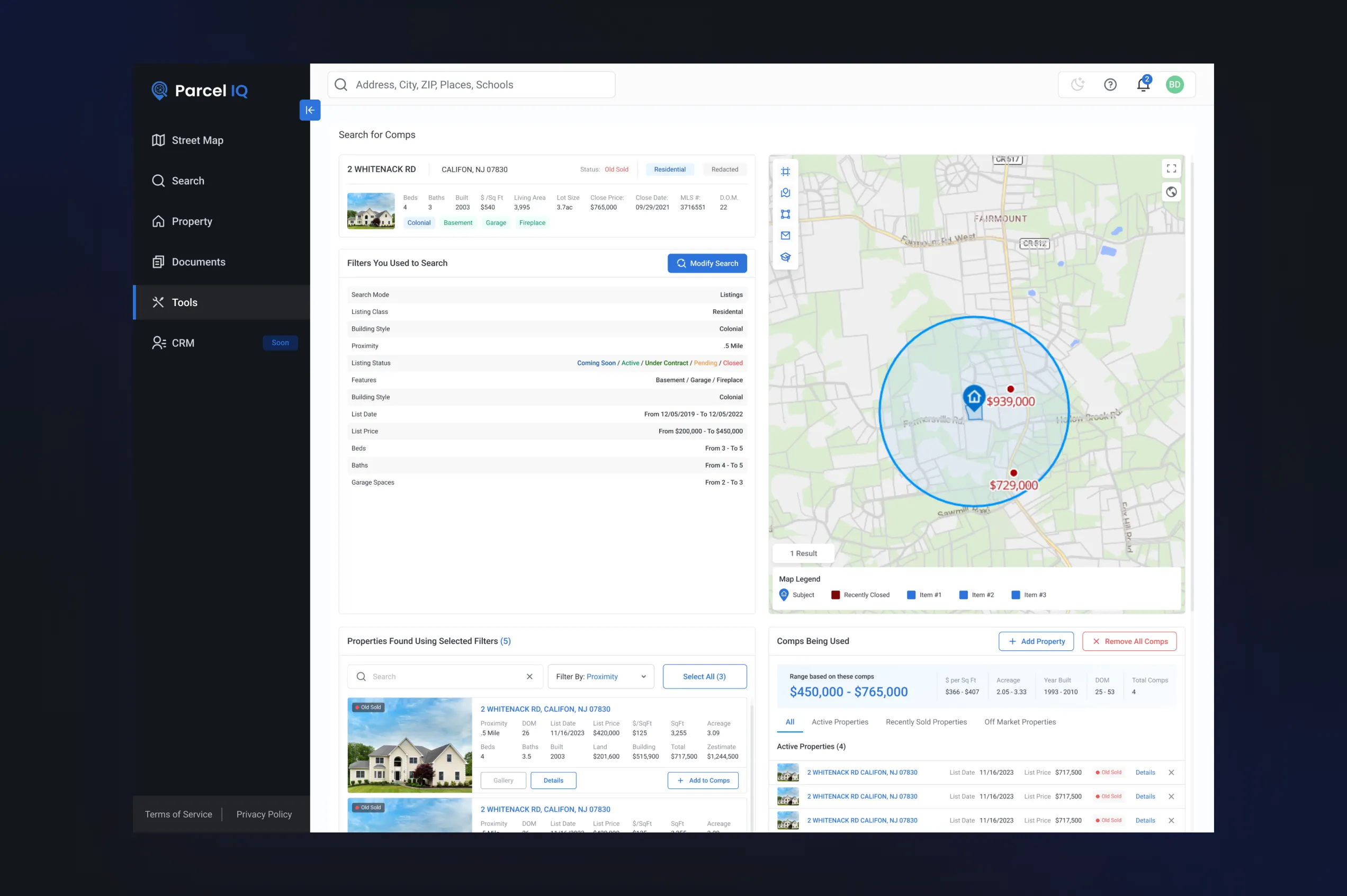The image size is (1347, 896).
Task: Switch to Recently Sold Properties tab
Action: 926,722
